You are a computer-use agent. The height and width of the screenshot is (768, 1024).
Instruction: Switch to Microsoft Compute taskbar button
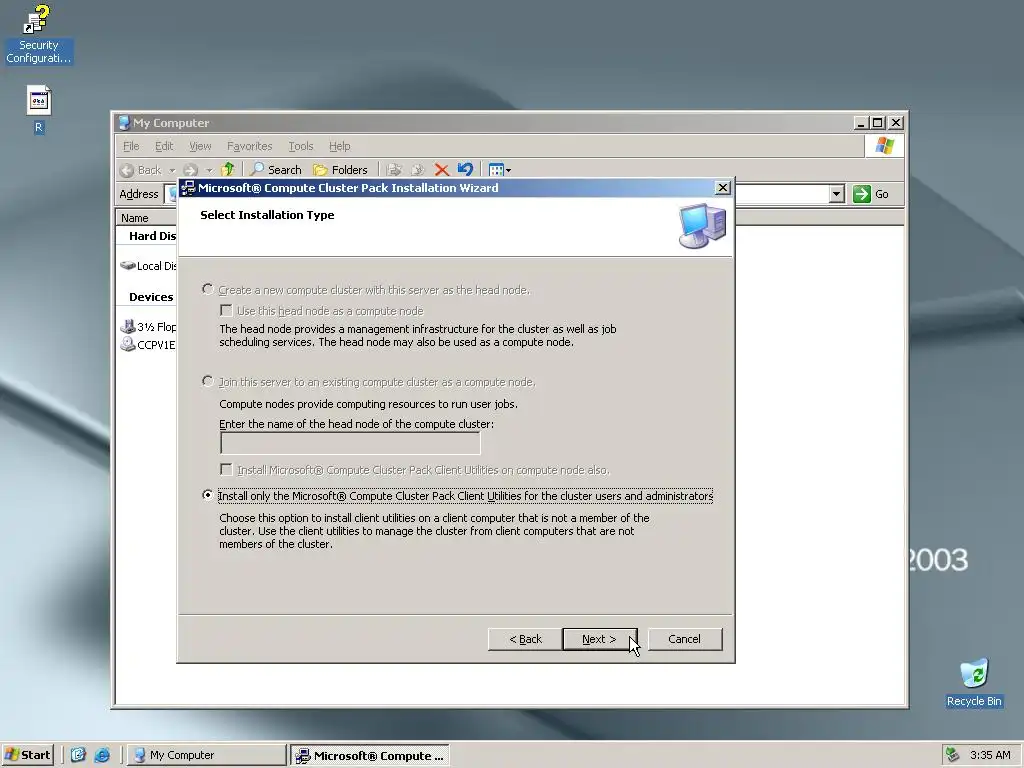370,756
